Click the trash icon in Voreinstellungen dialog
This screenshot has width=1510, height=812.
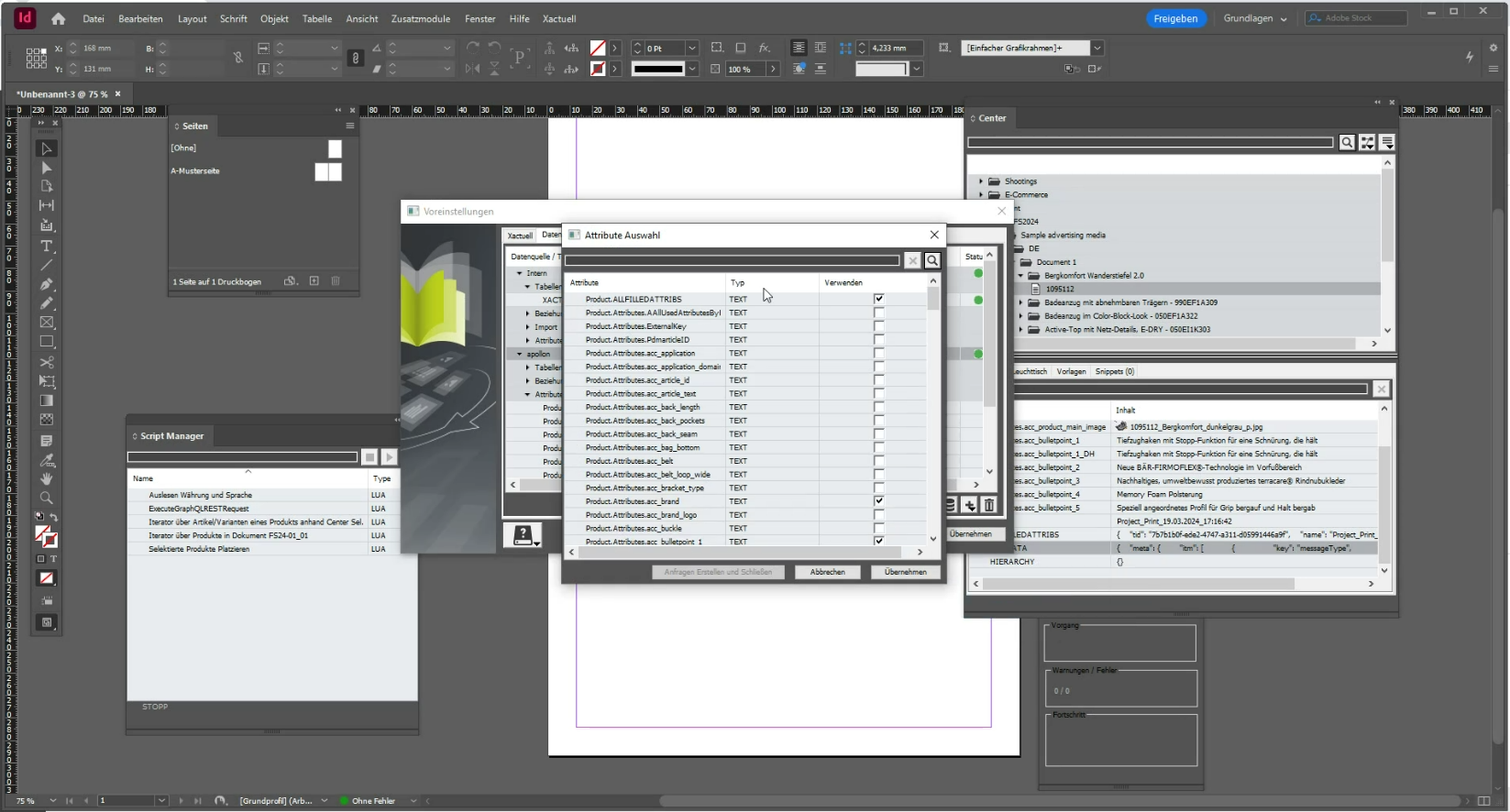coord(989,505)
